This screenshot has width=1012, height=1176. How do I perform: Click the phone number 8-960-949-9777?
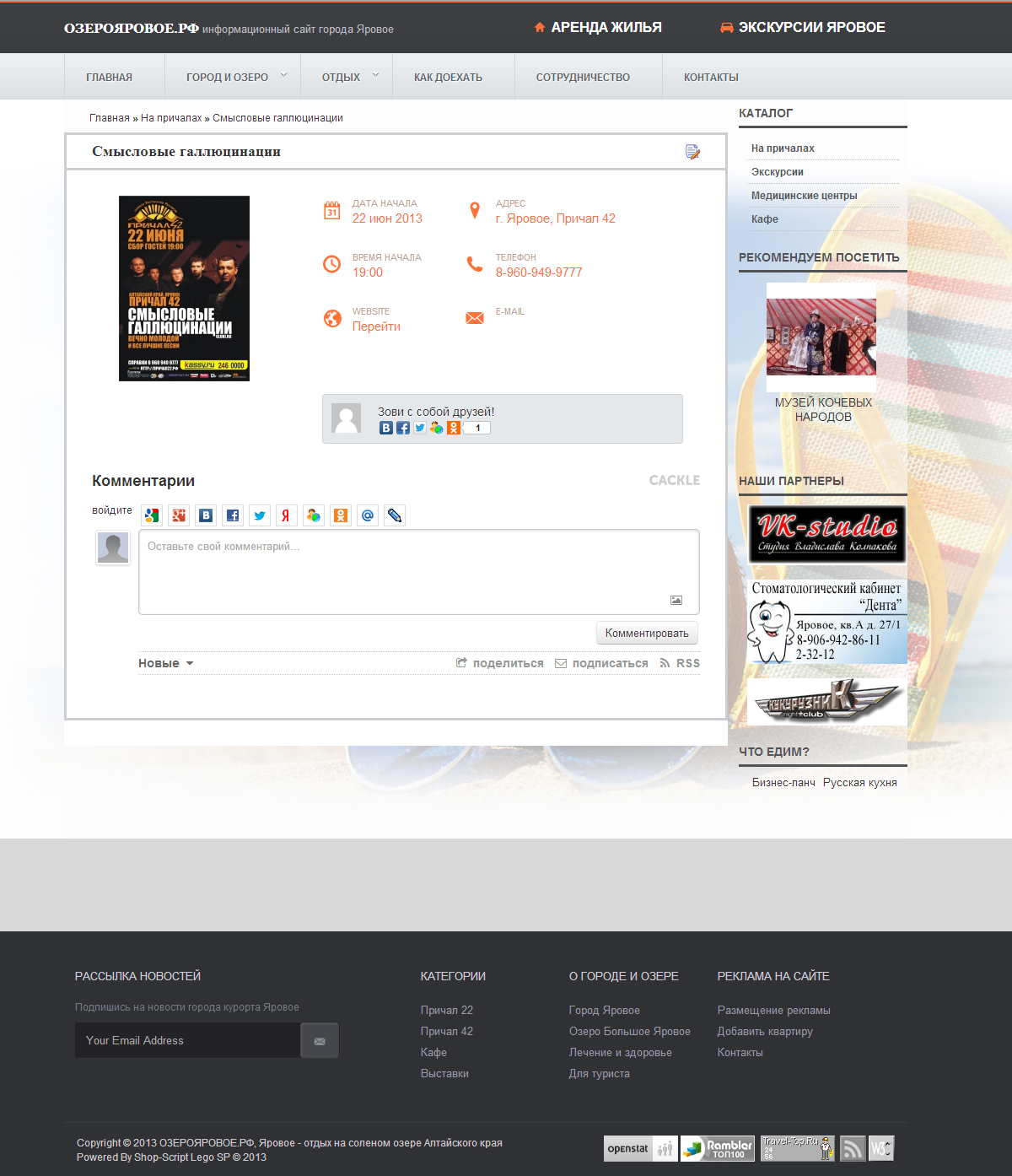pos(539,272)
